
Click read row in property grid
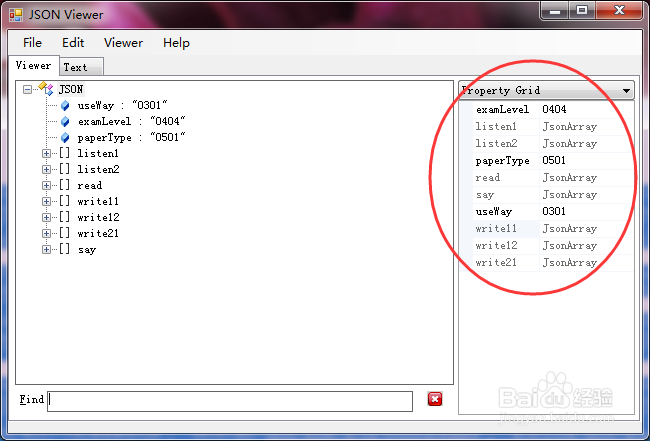pos(553,178)
